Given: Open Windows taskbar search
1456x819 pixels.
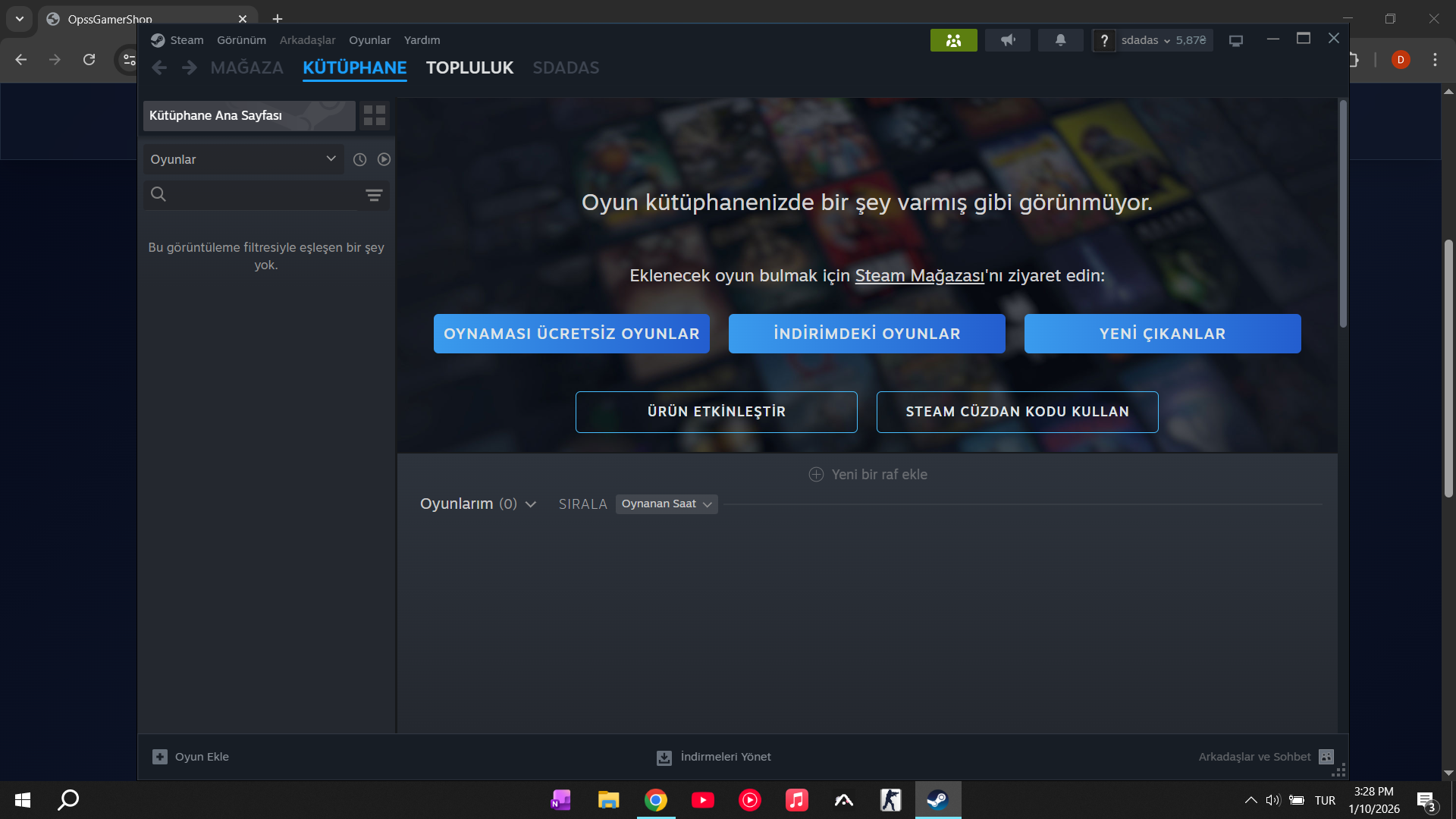Looking at the screenshot, I should click(x=68, y=800).
